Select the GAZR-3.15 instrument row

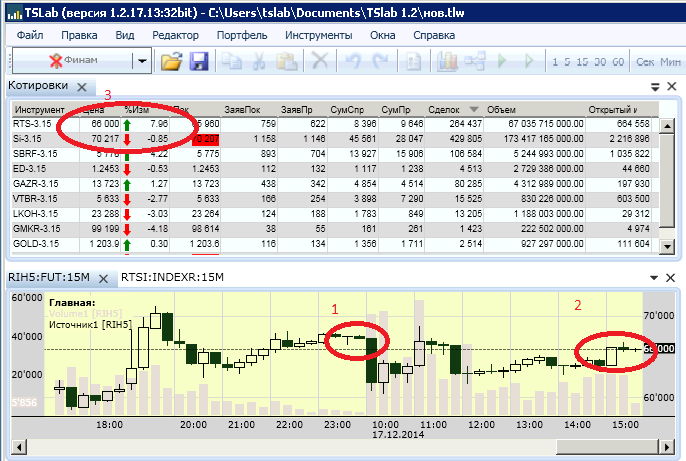pos(335,184)
